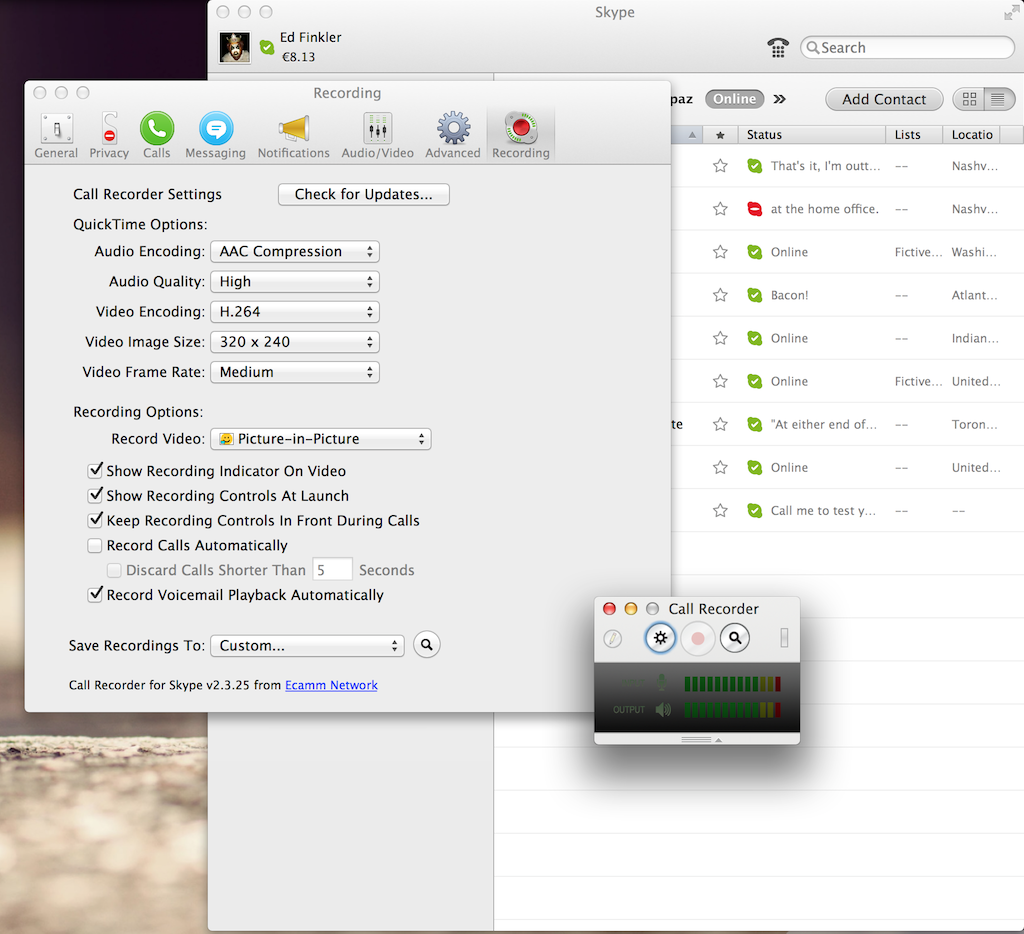
Task: Open Video Image Size dropdown
Action: coord(295,342)
